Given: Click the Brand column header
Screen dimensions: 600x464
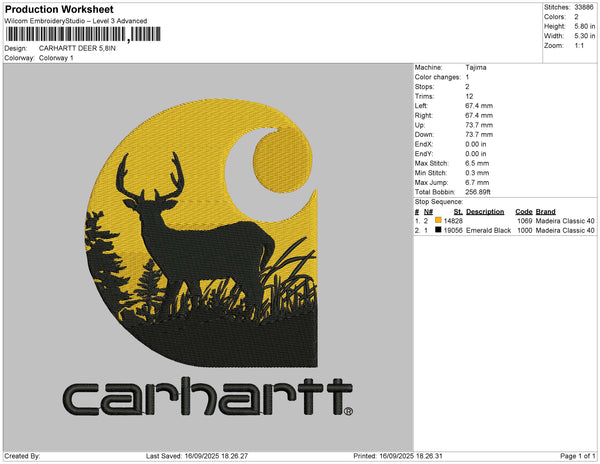Looking at the screenshot, I should (545, 212).
